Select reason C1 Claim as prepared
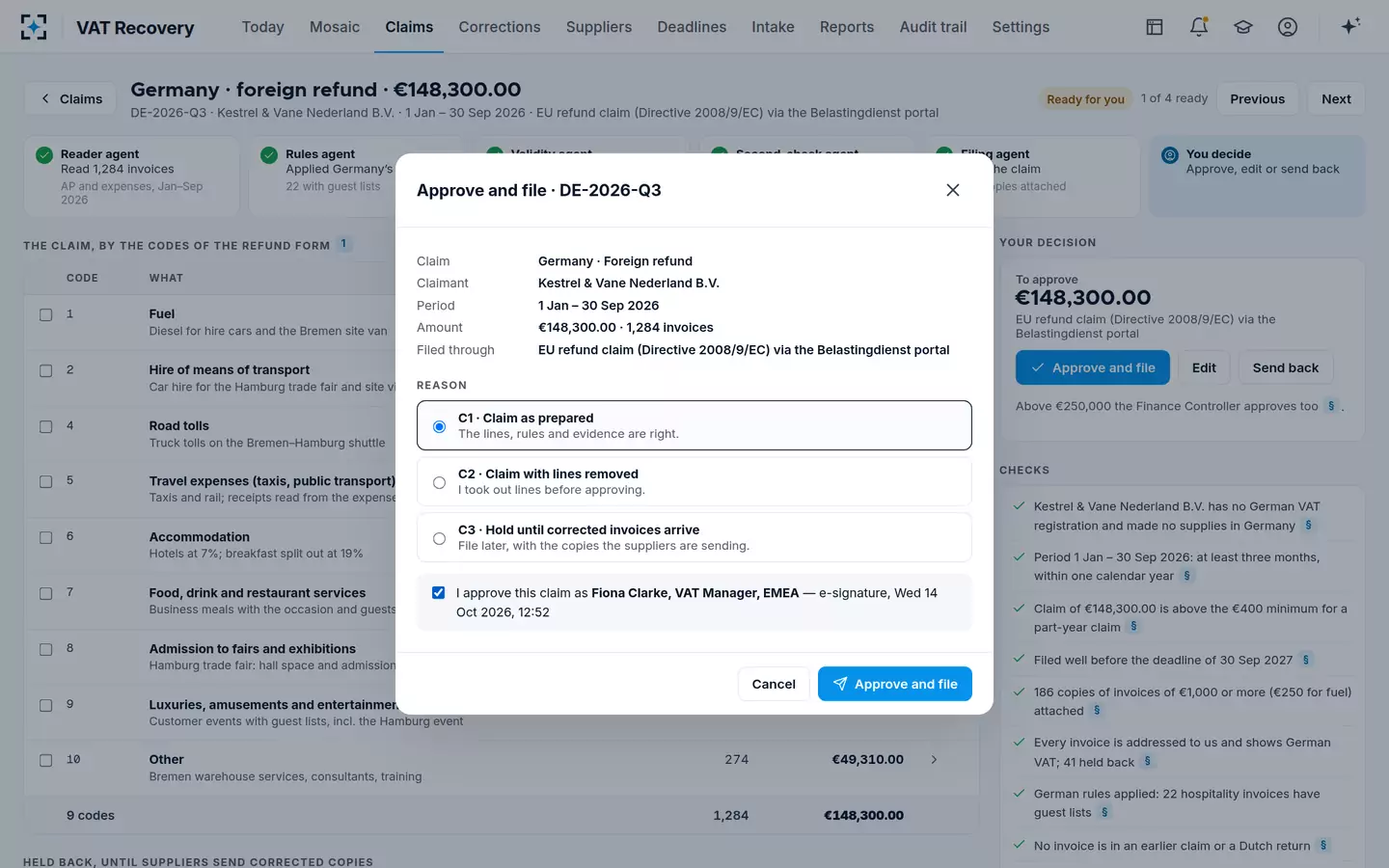 (x=694, y=425)
